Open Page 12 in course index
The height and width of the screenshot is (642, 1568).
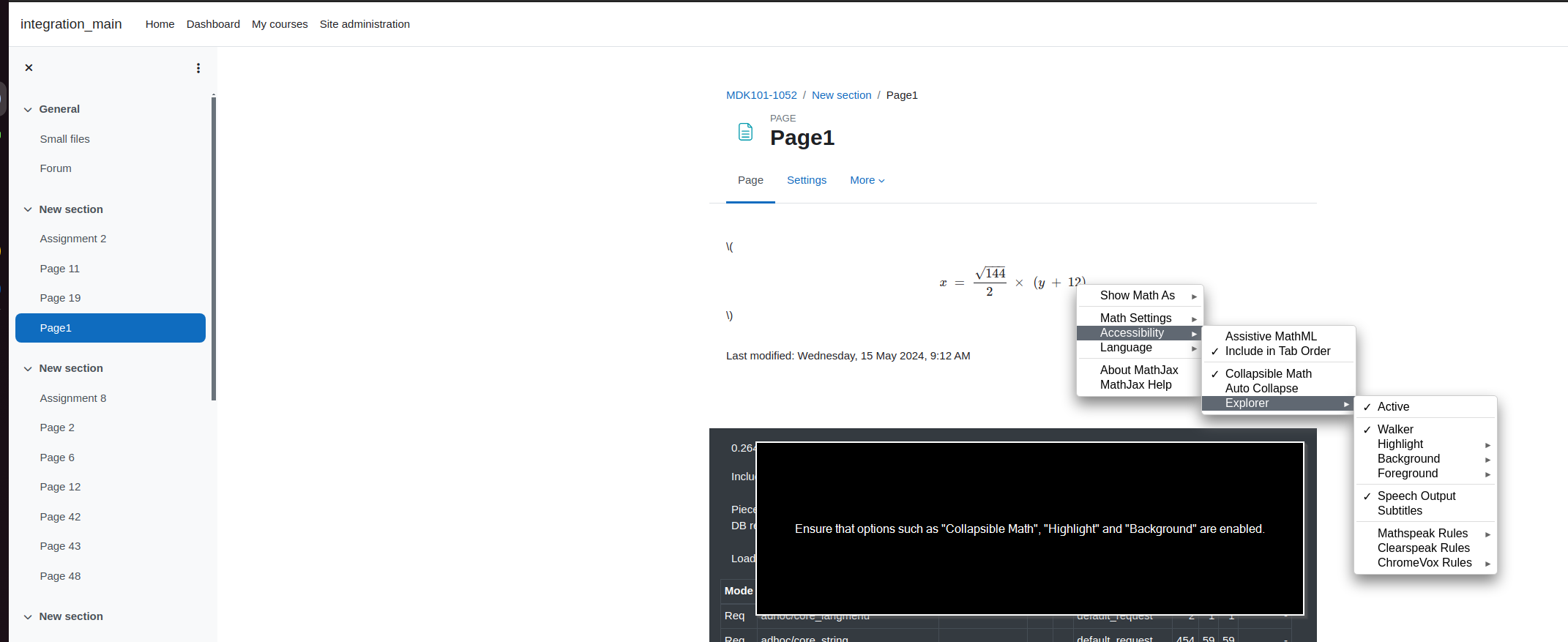pyautogui.click(x=60, y=487)
